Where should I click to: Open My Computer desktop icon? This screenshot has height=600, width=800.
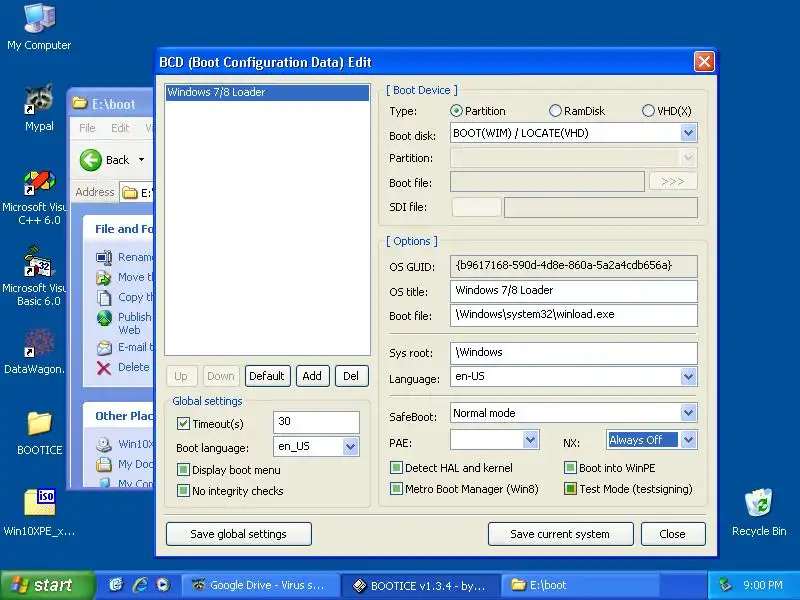[39, 19]
